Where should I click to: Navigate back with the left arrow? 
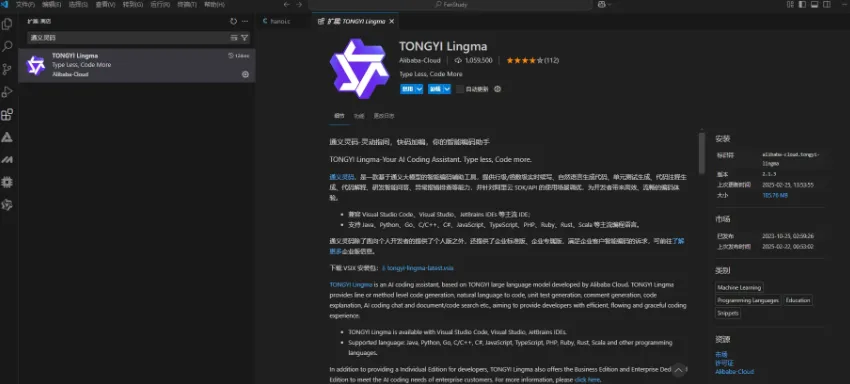(287, 4)
